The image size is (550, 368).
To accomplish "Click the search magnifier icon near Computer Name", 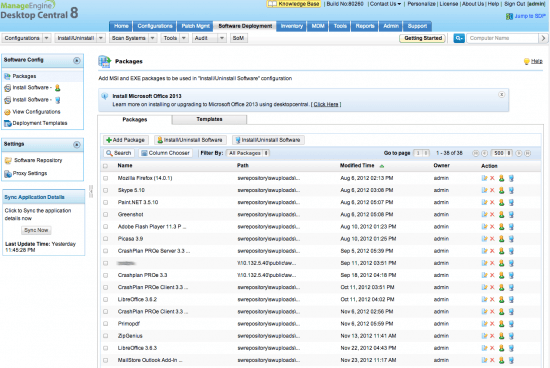I will tap(459, 38).
